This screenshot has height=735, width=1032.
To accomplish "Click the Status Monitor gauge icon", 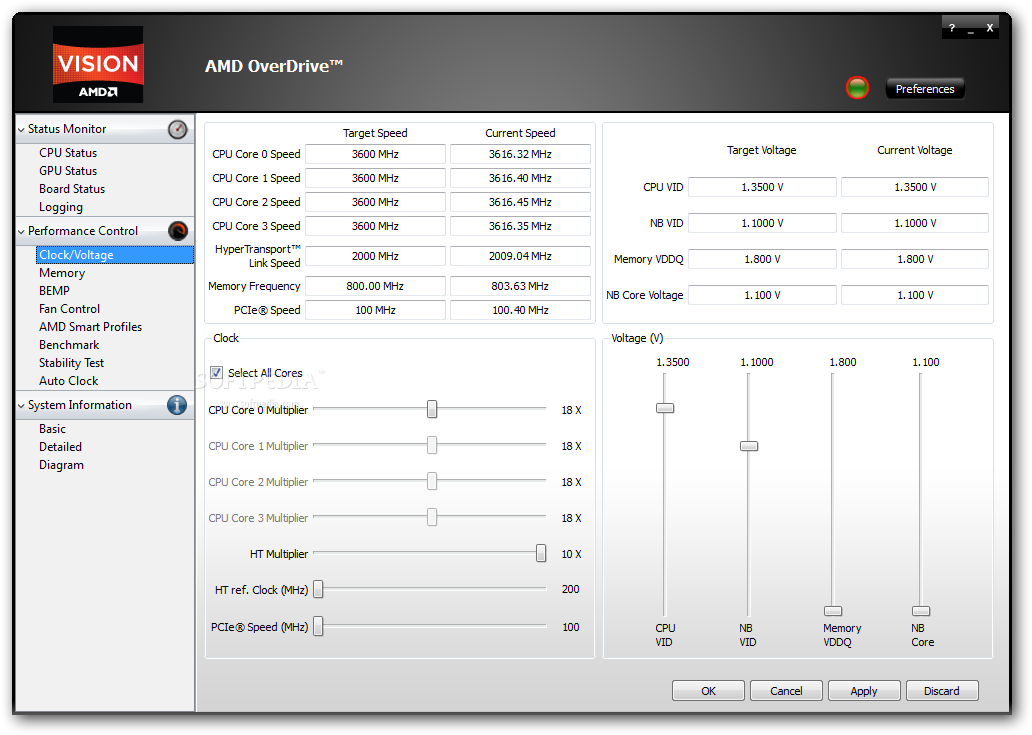I will pyautogui.click(x=177, y=129).
